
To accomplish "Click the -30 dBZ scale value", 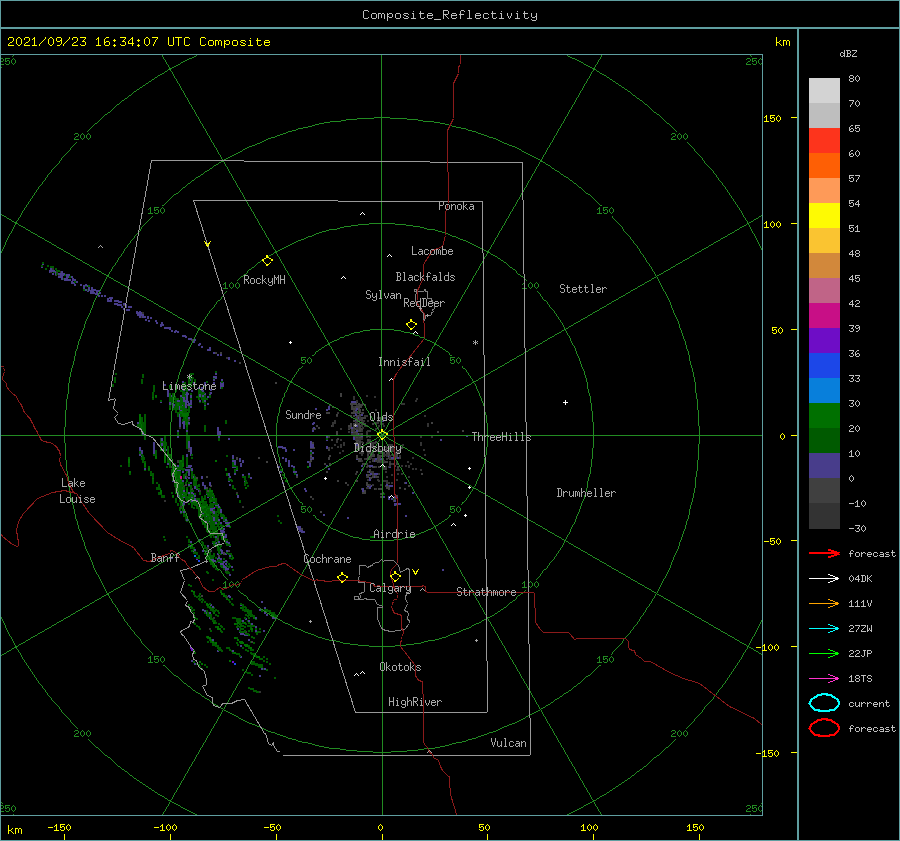I will click(x=857, y=528).
